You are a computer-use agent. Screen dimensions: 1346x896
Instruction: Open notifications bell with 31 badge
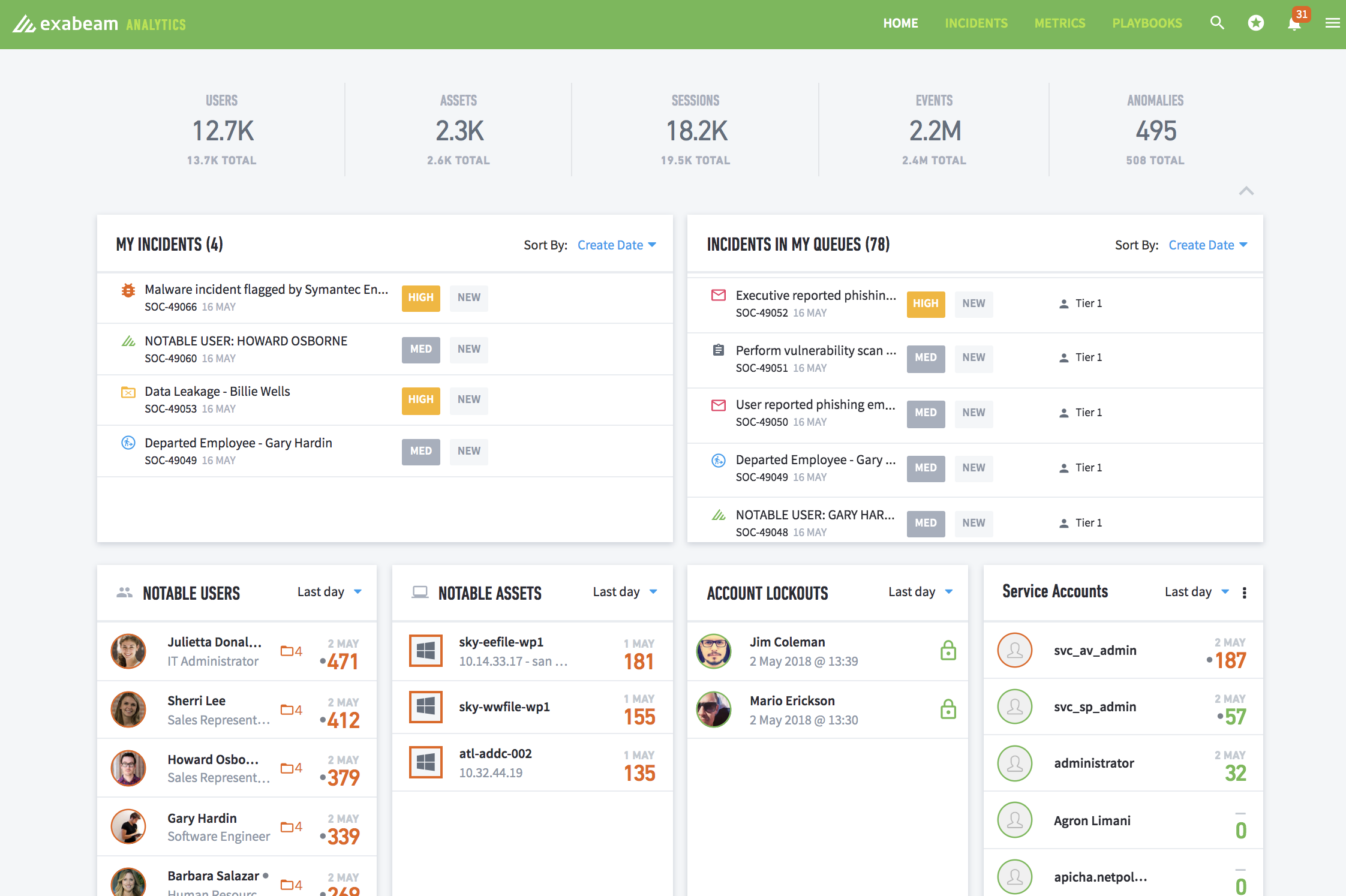[1294, 23]
